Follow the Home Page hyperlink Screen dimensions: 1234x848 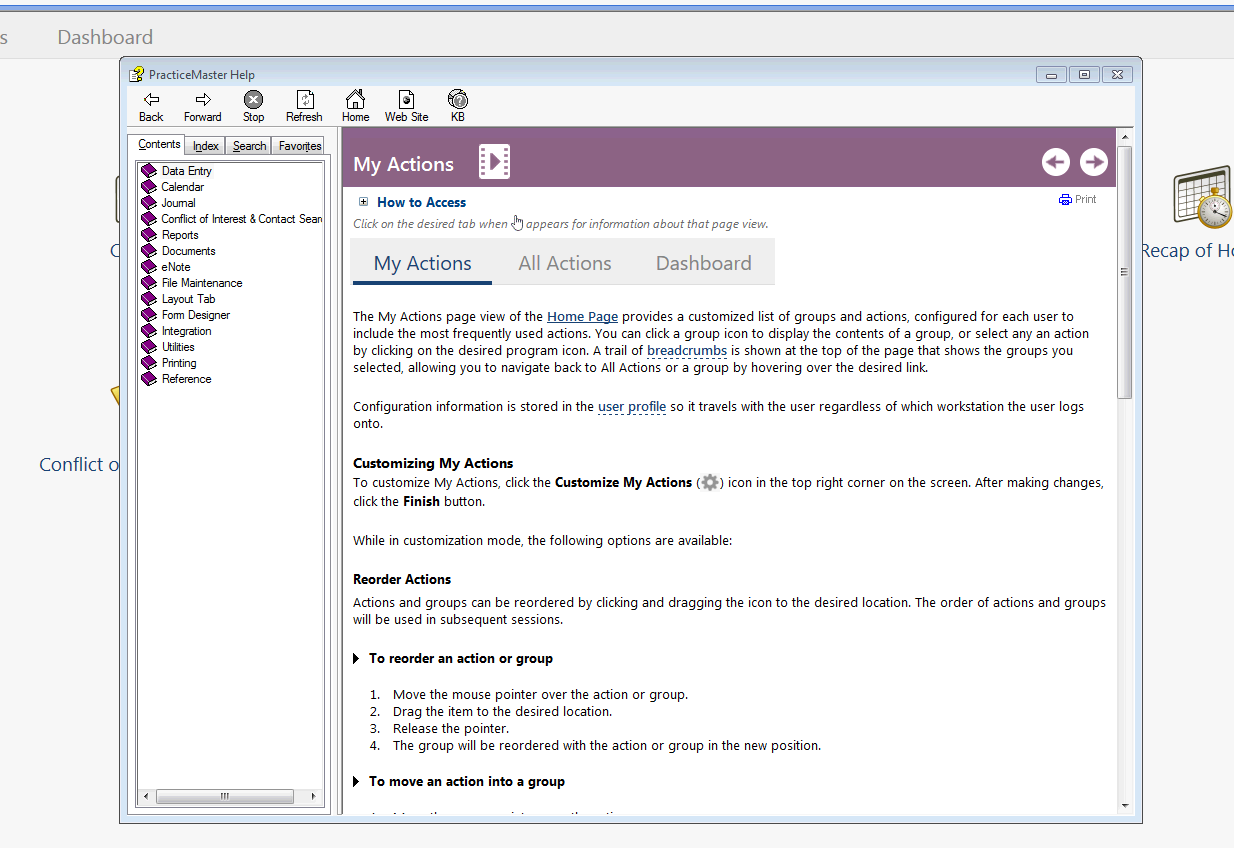click(582, 317)
